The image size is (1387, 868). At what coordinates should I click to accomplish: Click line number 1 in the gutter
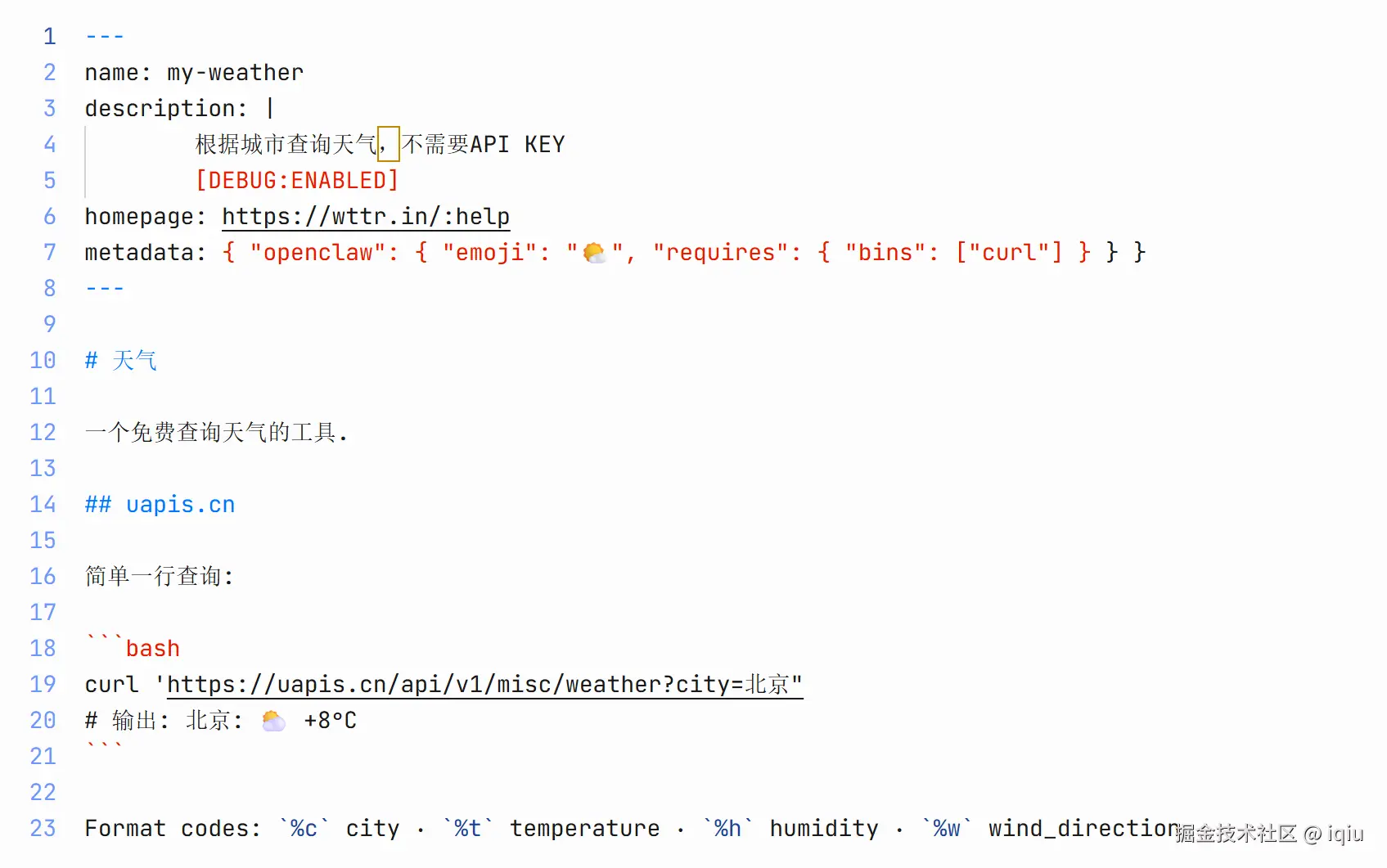point(50,37)
